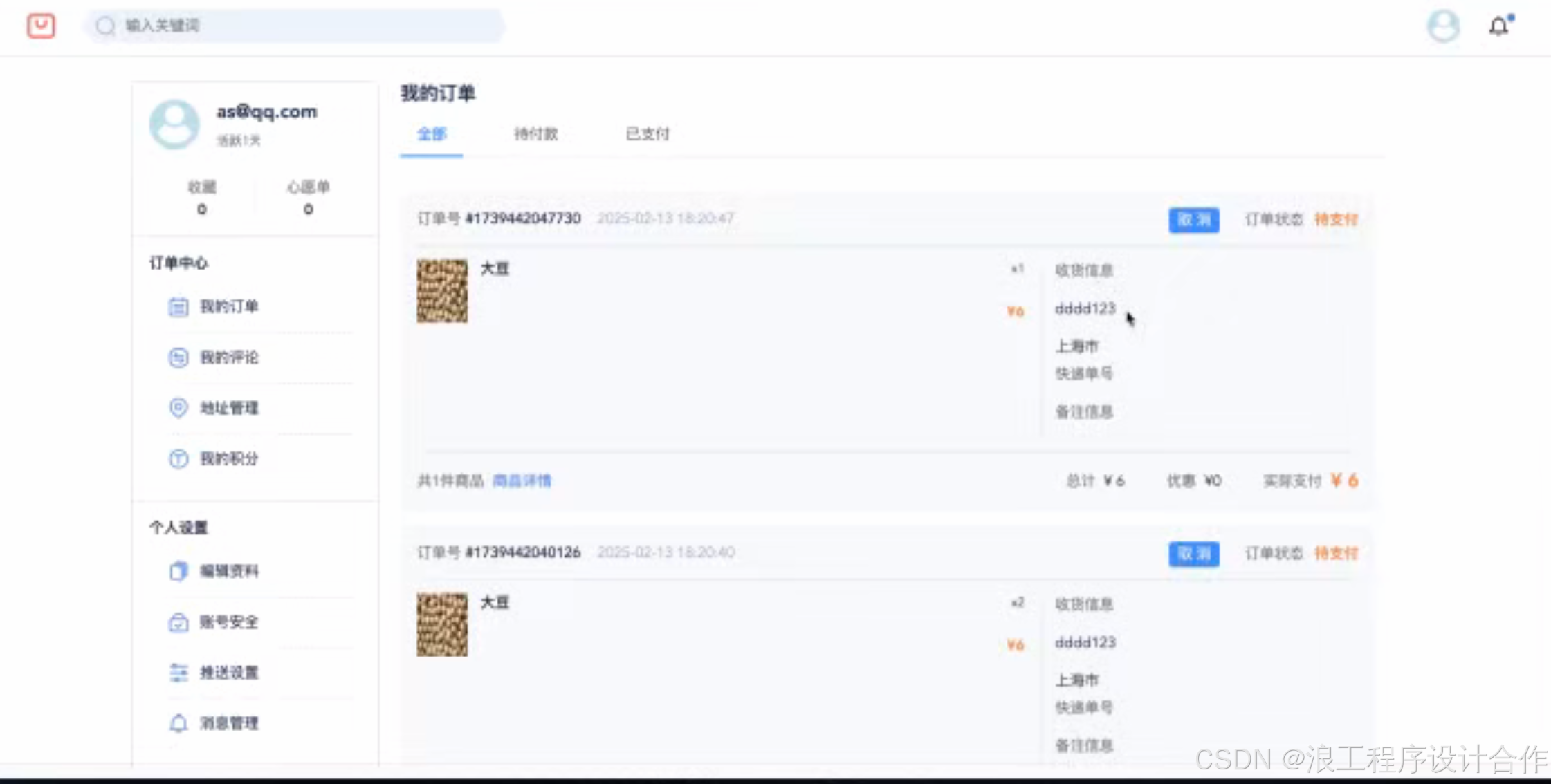Screen dimensions: 1551x784
Task: Click the user avatar in top bar
Action: pyautogui.click(x=1444, y=26)
